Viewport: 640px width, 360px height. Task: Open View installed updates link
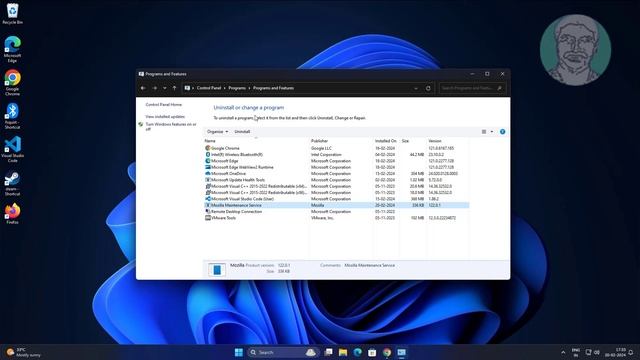click(165, 117)
